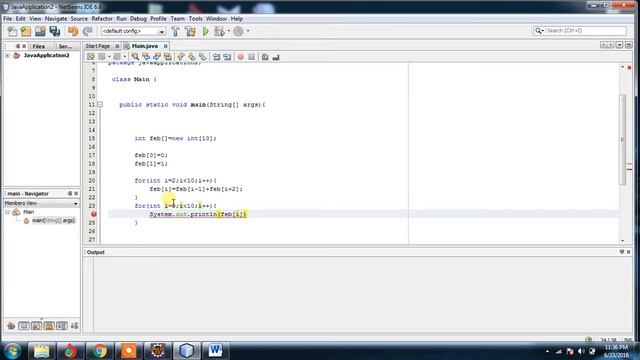Click the New File toolbar icon
640x360 pixels.
12,31
